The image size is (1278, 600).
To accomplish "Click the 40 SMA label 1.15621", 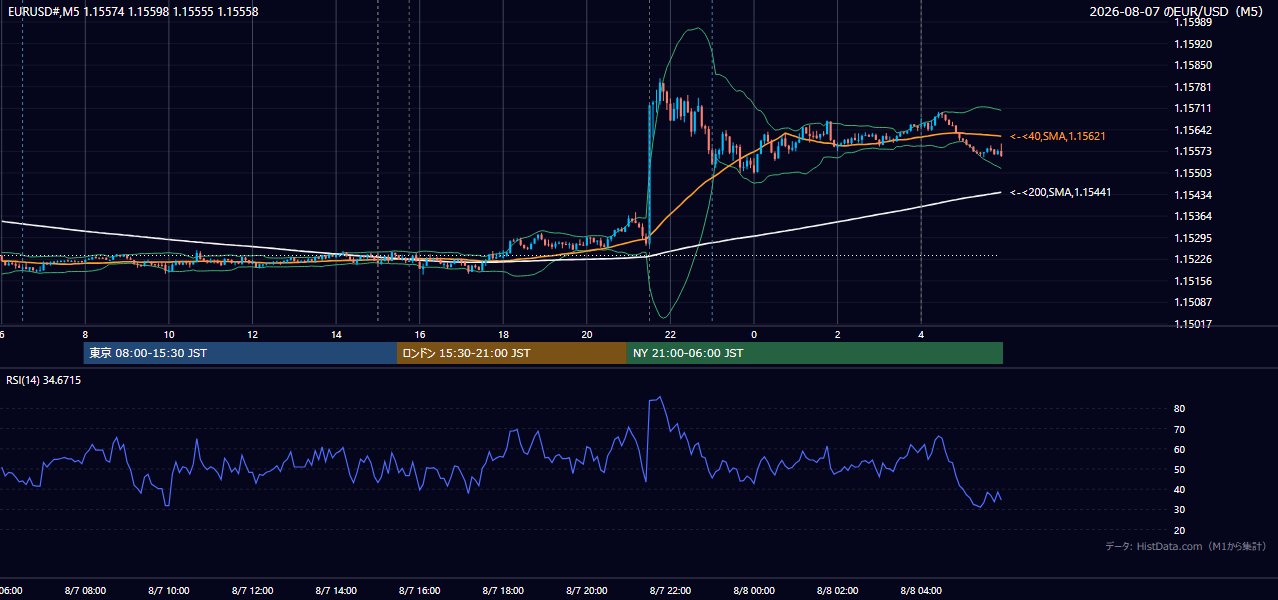I will click(1057, 136).
